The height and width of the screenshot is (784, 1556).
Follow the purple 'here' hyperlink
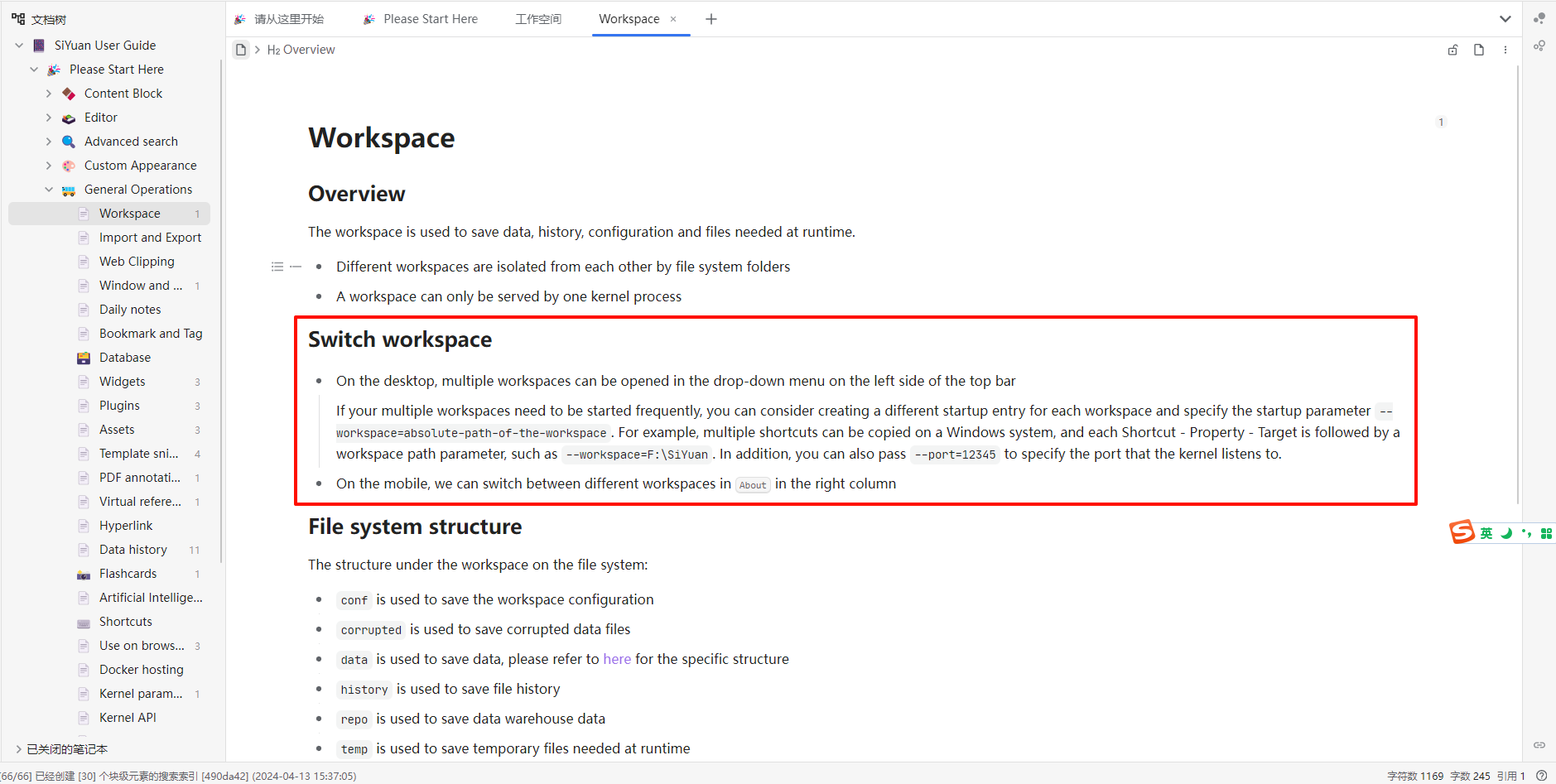pos(617,659)
